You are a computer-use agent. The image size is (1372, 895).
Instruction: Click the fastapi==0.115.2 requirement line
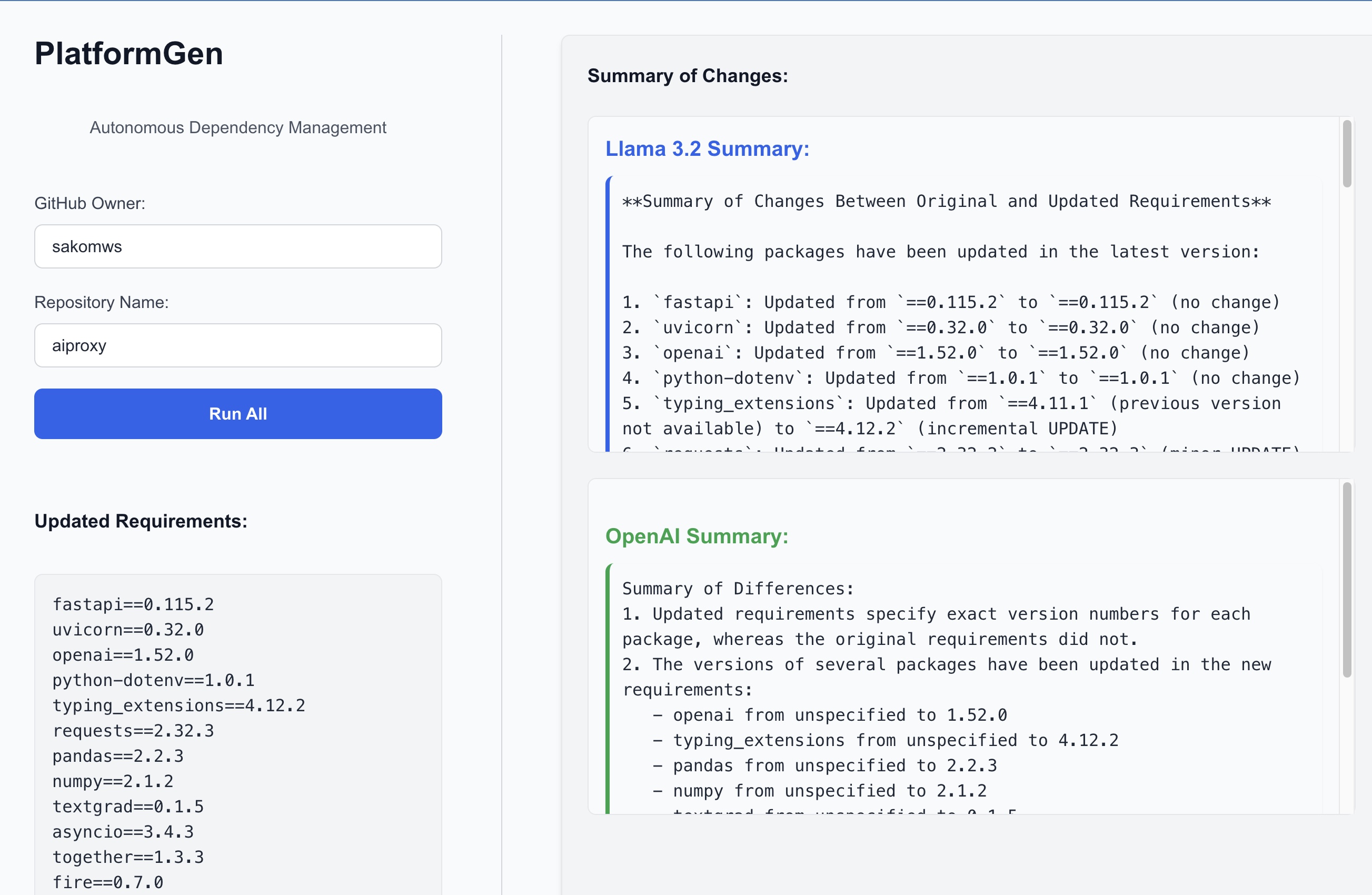[133, 604]
